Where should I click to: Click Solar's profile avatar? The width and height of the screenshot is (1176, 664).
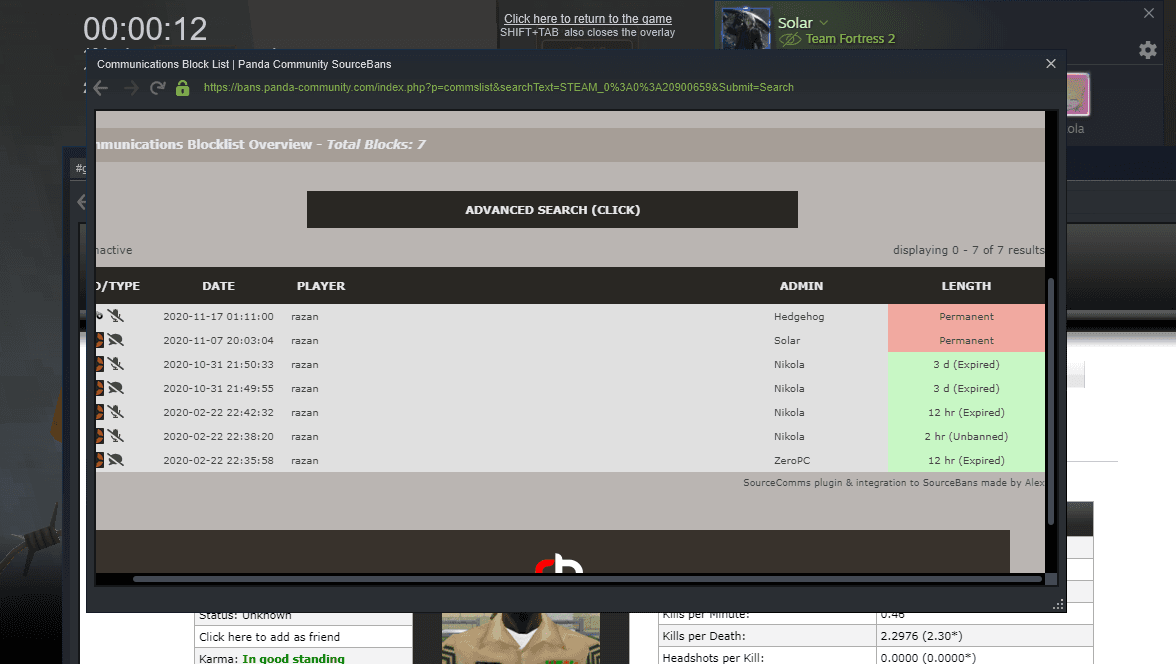point(745,29)
